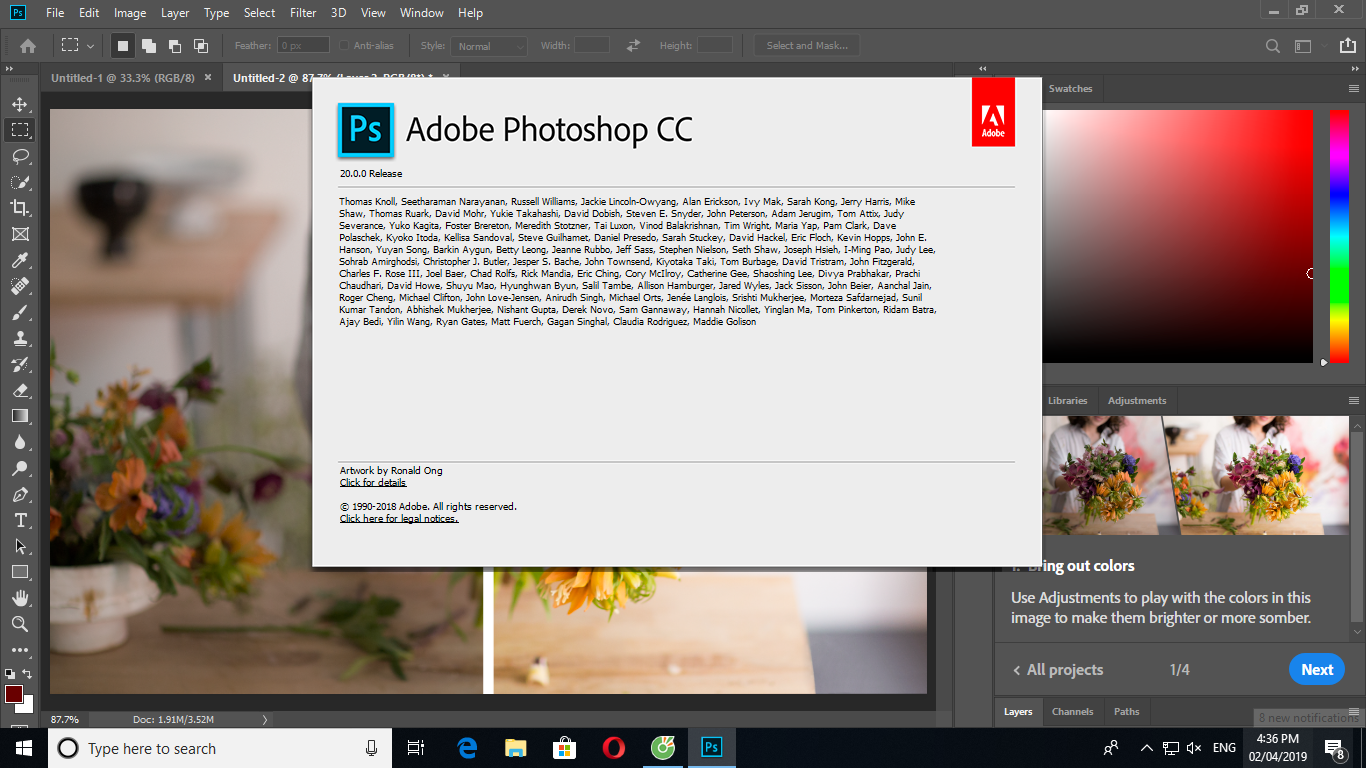Open 'Click here for legal notices' link
Screen dimensions: 1366x768
coord(399,519)
